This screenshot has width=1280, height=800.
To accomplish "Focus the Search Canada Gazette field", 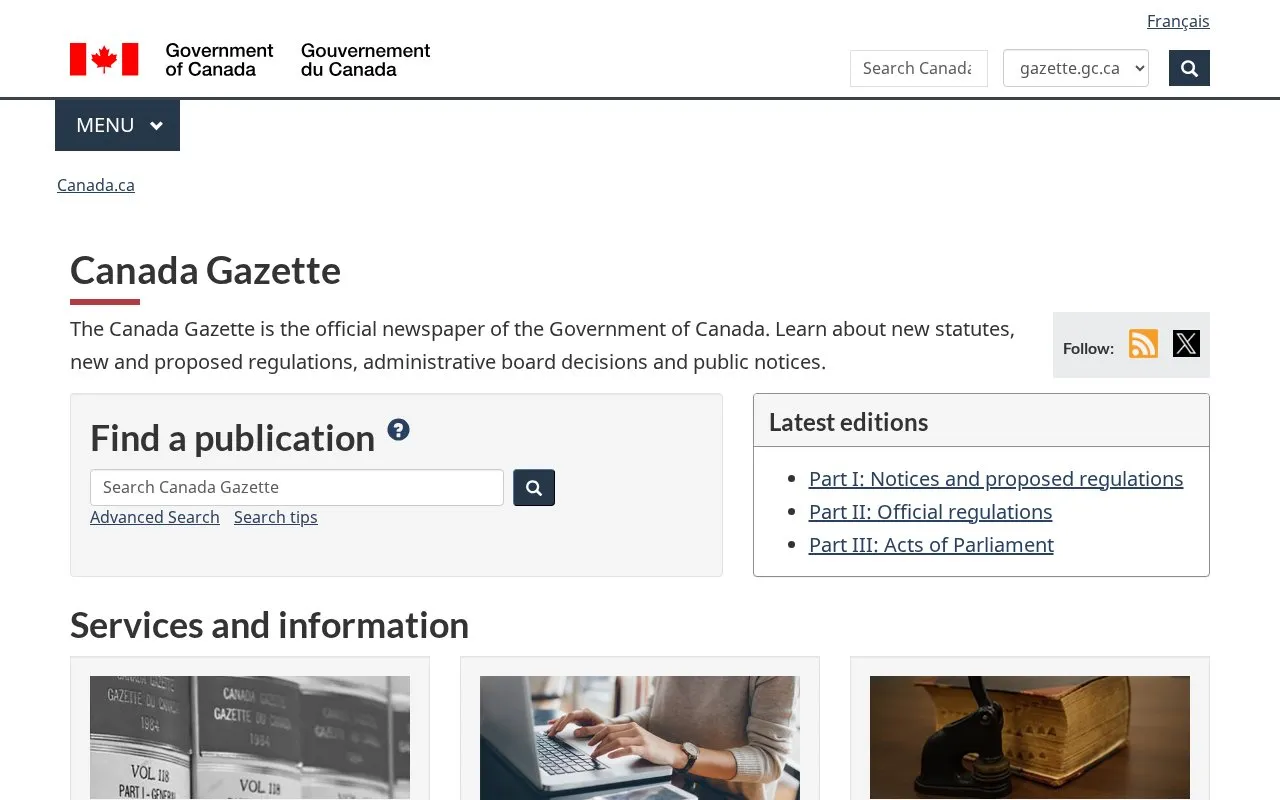I will point(297,488).
